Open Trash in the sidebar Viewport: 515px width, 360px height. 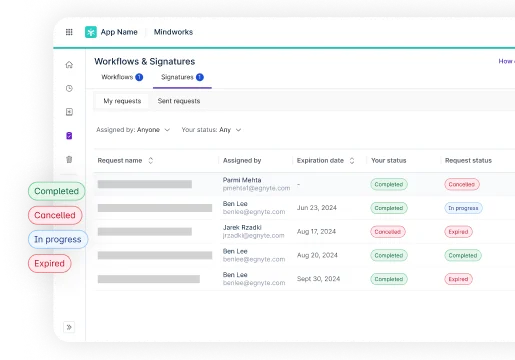click(x=69, y=159)
